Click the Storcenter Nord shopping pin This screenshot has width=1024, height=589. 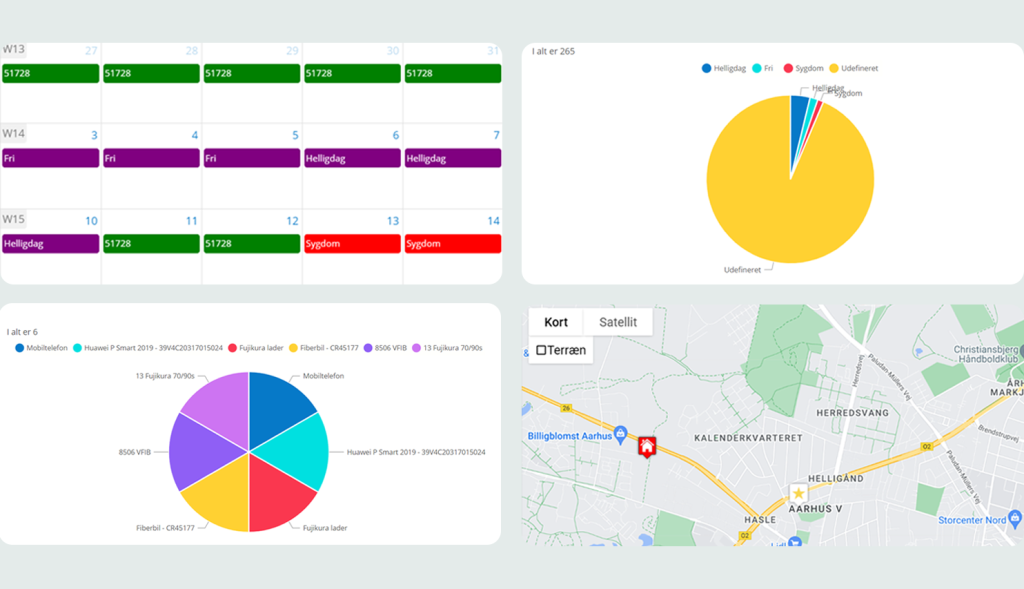click(1015, 518)
